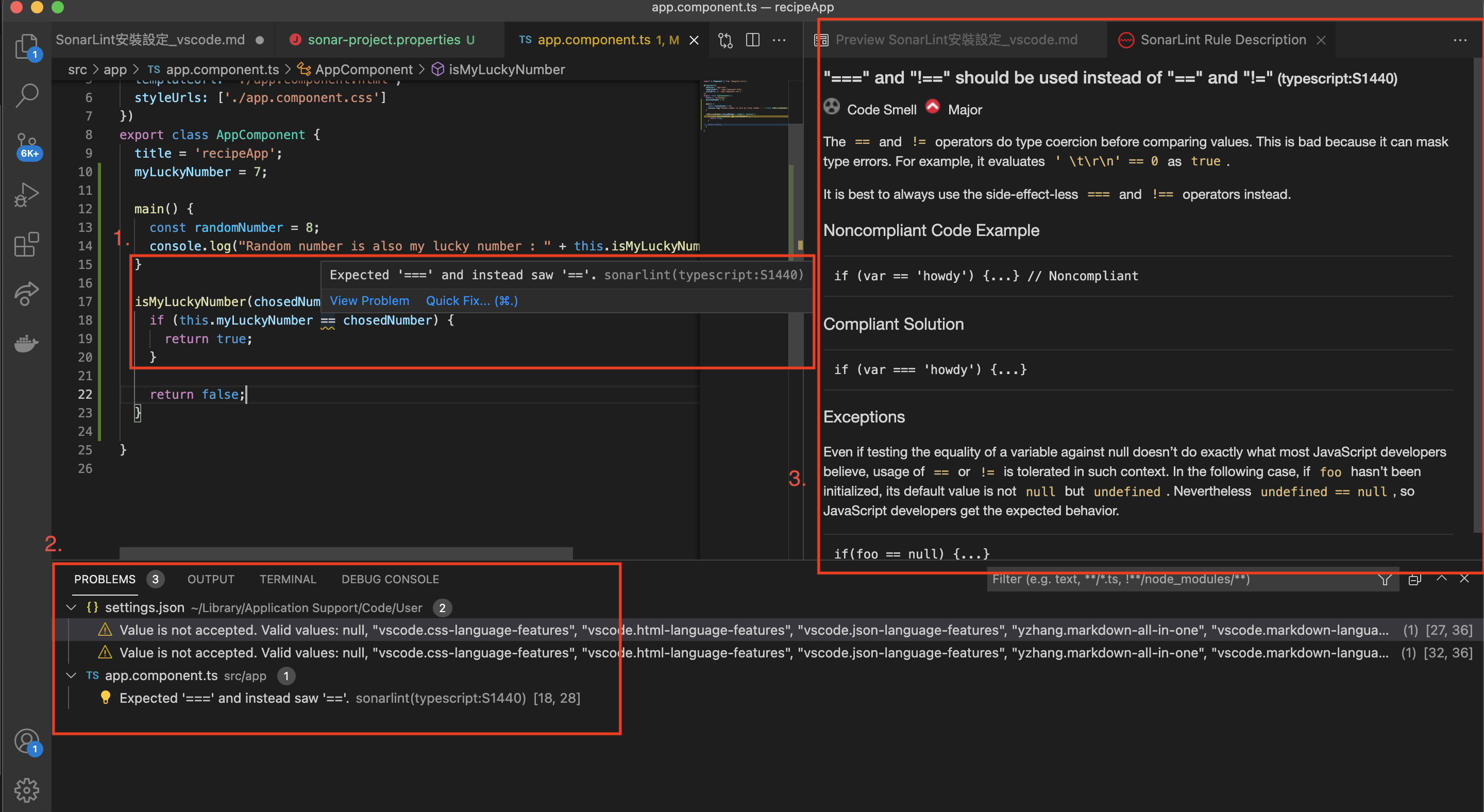1484x812 pixels.
Task: Click the unsaved dot on SonarLint安裝設定_vscode.md tab
Action: coord(260,40)
